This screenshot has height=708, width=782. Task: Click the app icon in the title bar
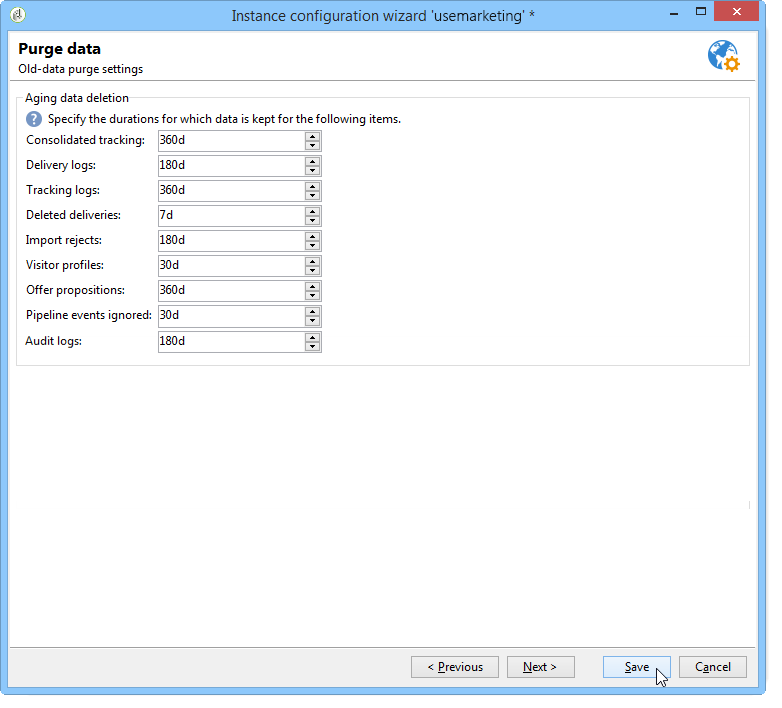(x=18, y=15)
